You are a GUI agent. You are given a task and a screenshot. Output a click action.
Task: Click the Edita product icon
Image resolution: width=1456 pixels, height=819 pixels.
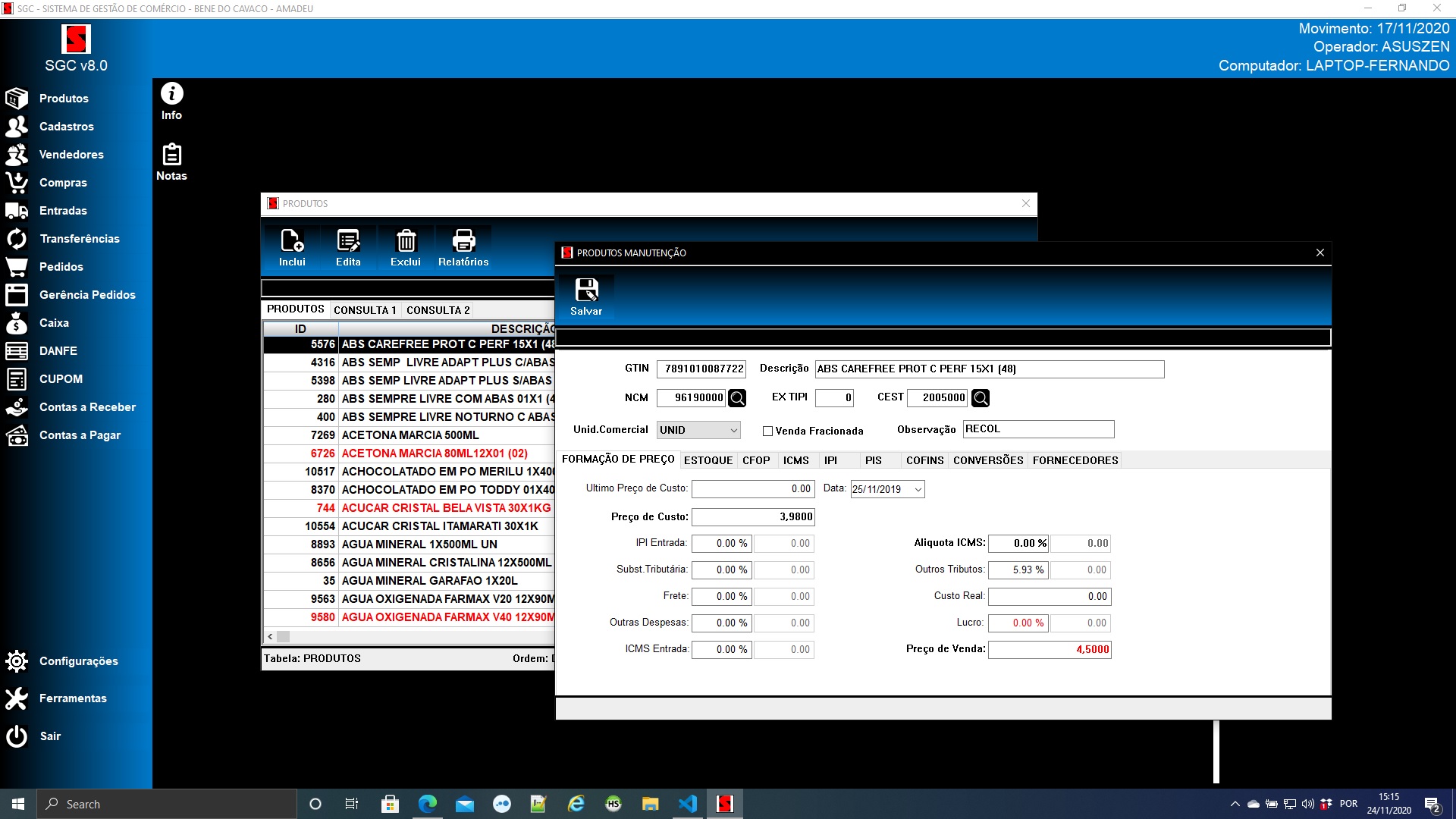348,242
